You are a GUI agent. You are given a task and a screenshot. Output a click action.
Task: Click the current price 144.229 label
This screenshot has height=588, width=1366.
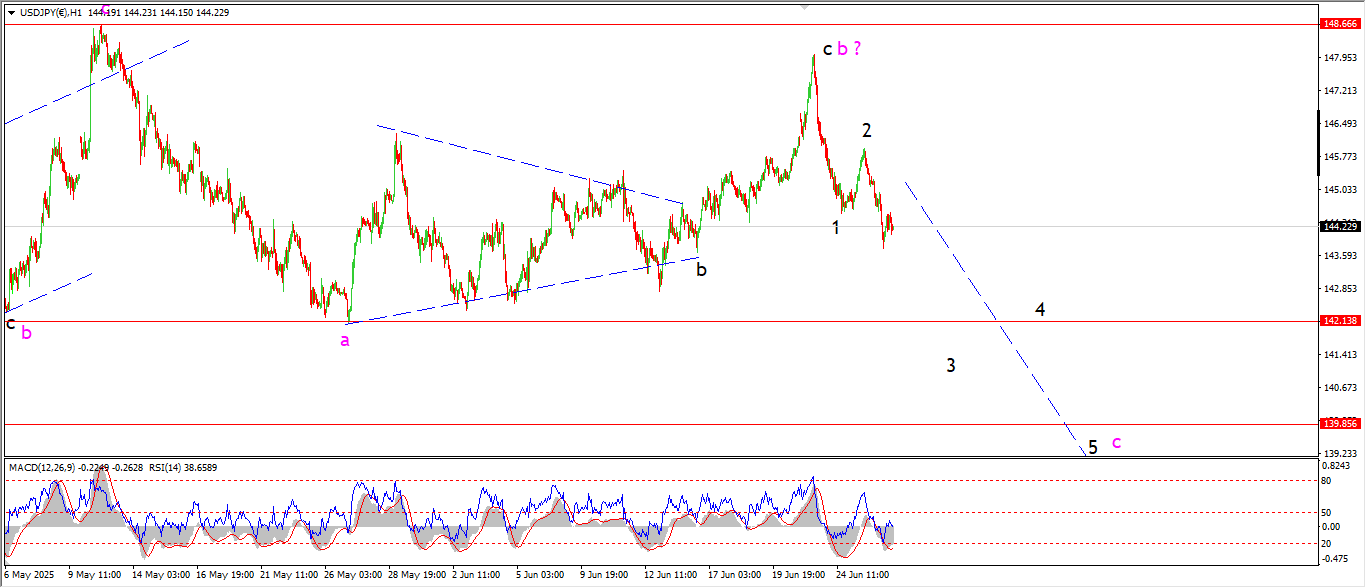coord(1339,226)
